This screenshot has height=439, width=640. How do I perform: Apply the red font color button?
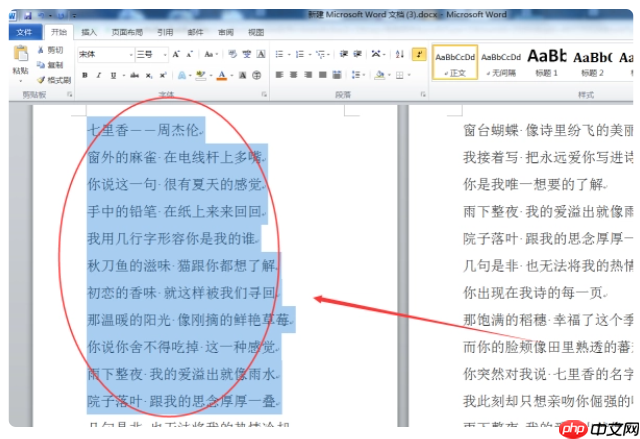tap(222, 75)
